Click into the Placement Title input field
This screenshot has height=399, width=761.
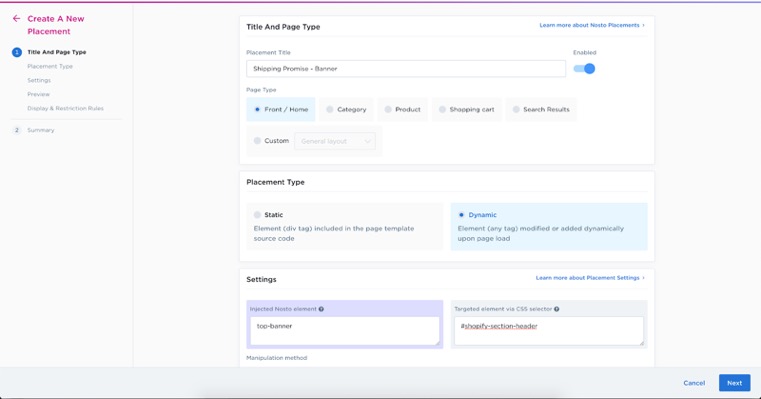pos(406,68)
